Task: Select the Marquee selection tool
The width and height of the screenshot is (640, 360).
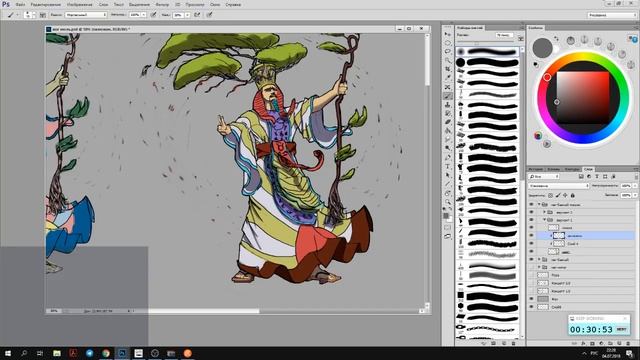Action: click(448, 42)
